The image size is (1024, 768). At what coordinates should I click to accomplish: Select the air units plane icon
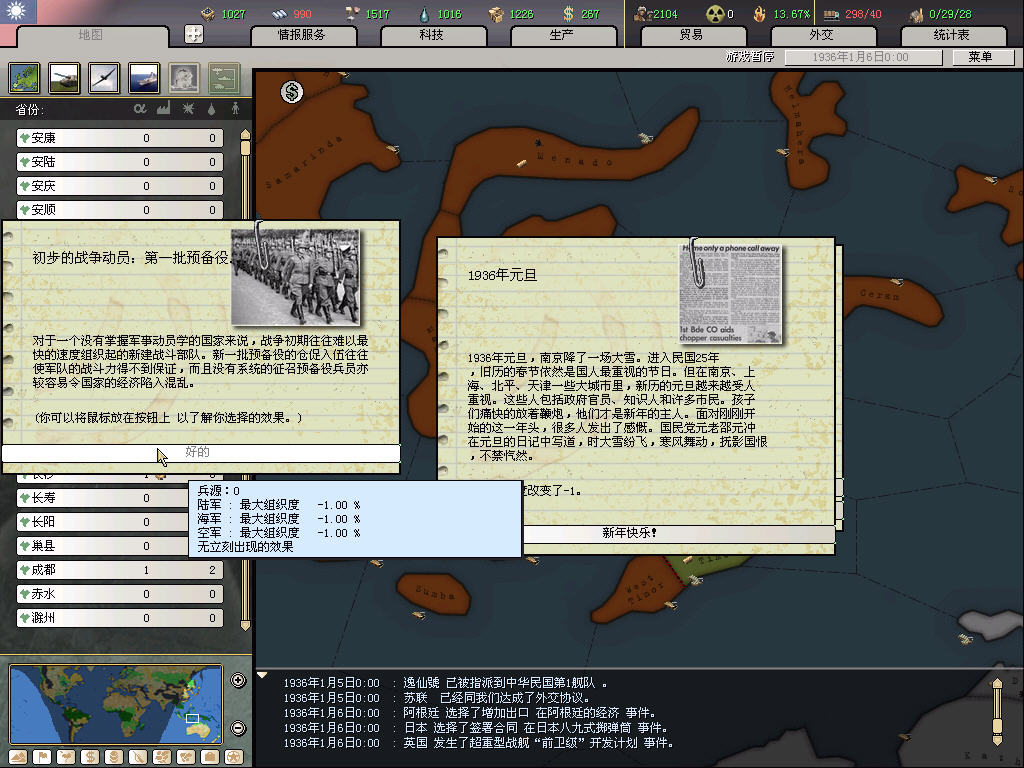pos(104,78)
